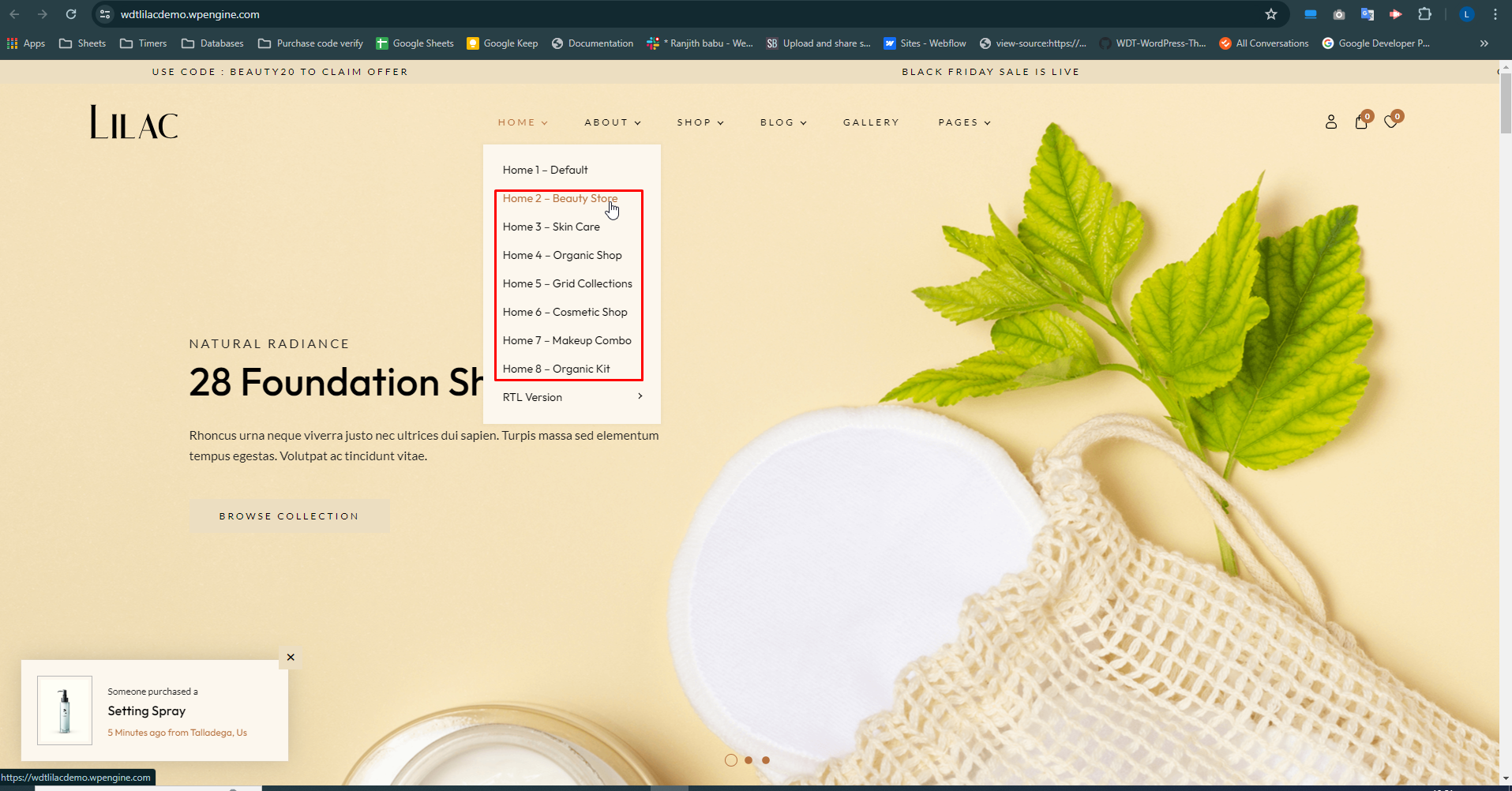Expand the HOME navigation menu

(x=523, y=122)
